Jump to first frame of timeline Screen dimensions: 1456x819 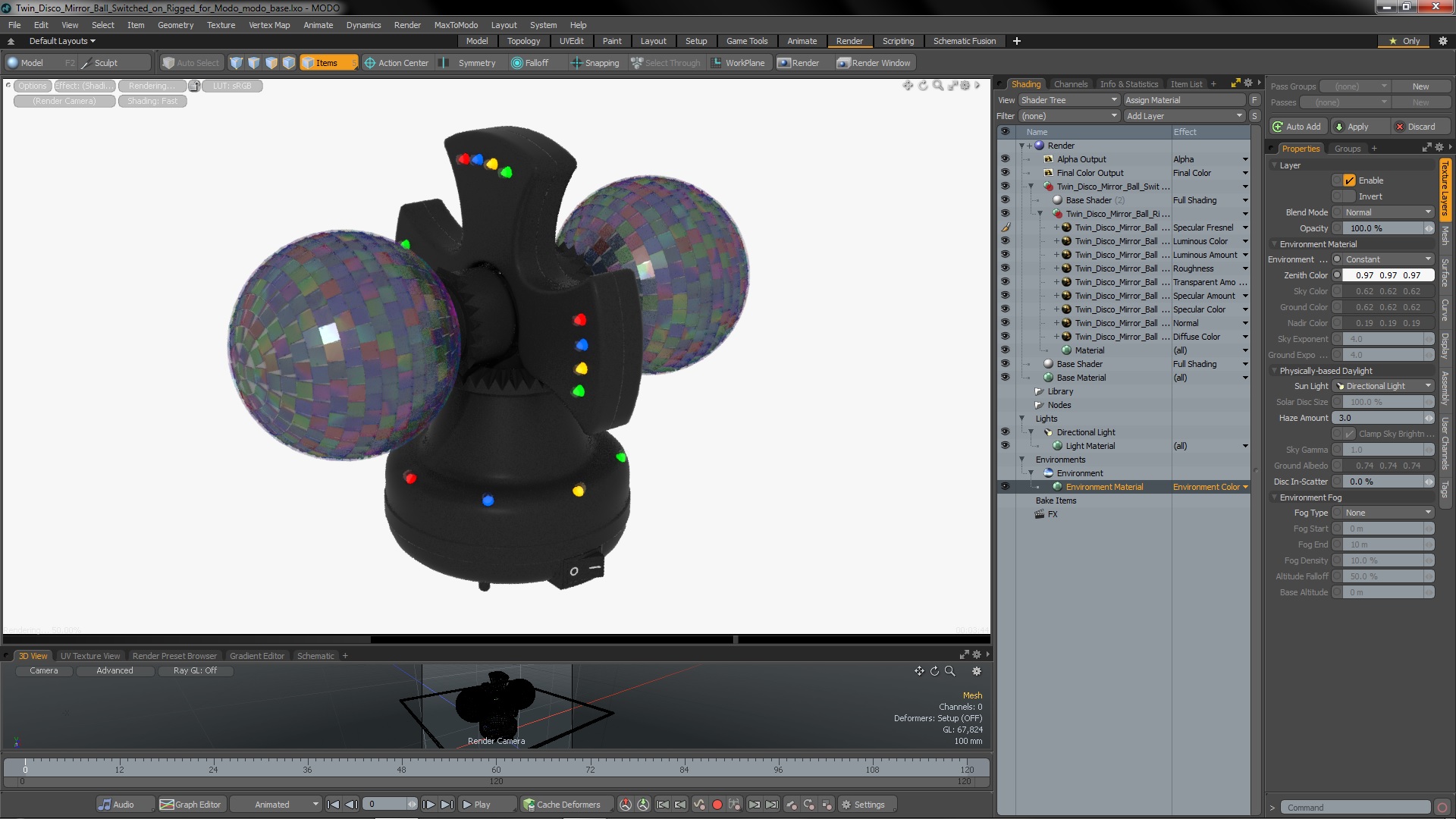333,805
